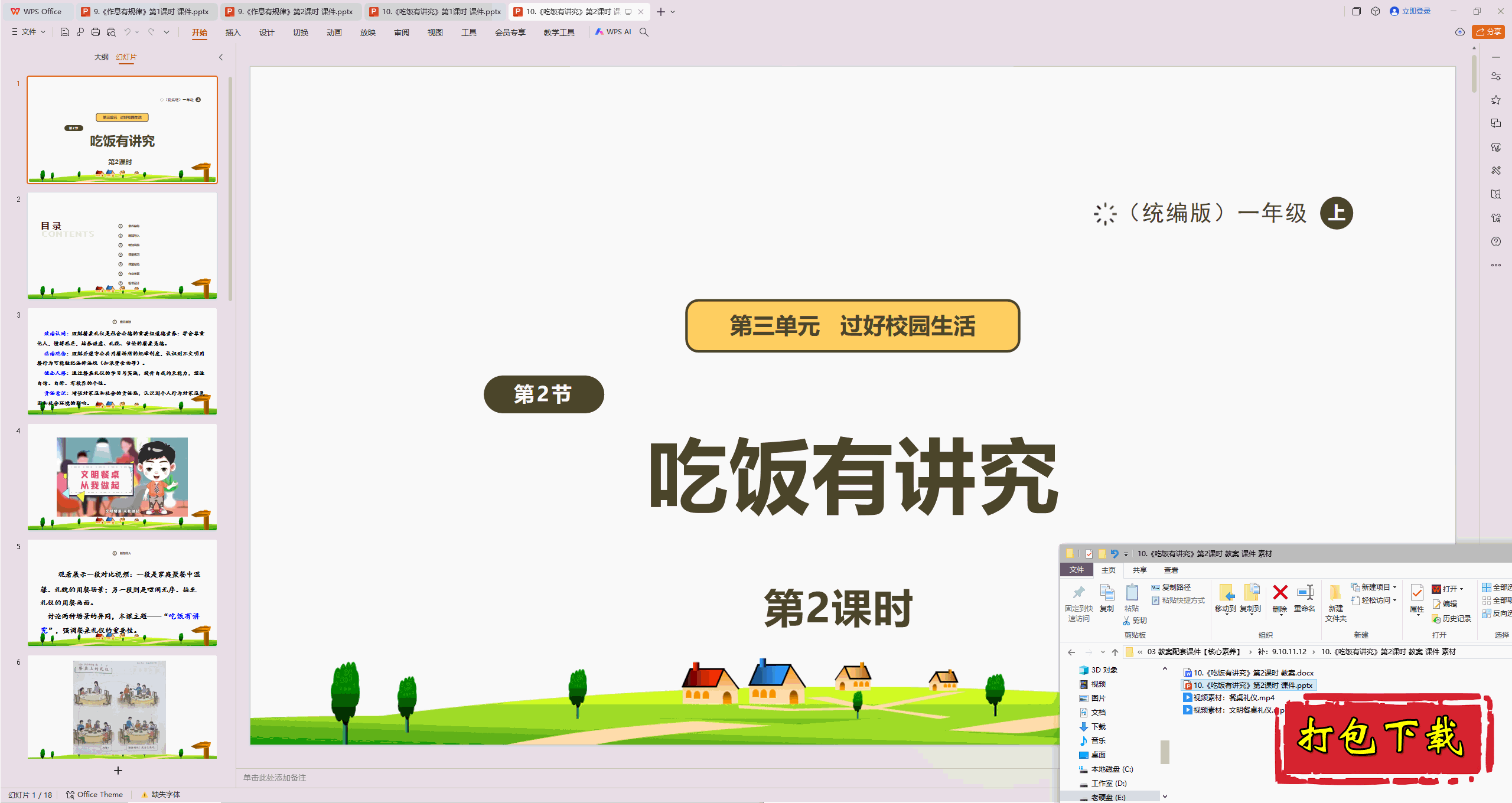1512x803 pixels.
Task: Switch to document tab 9.《作息有规律》第1课时
Action: click(x=146, y=12)
